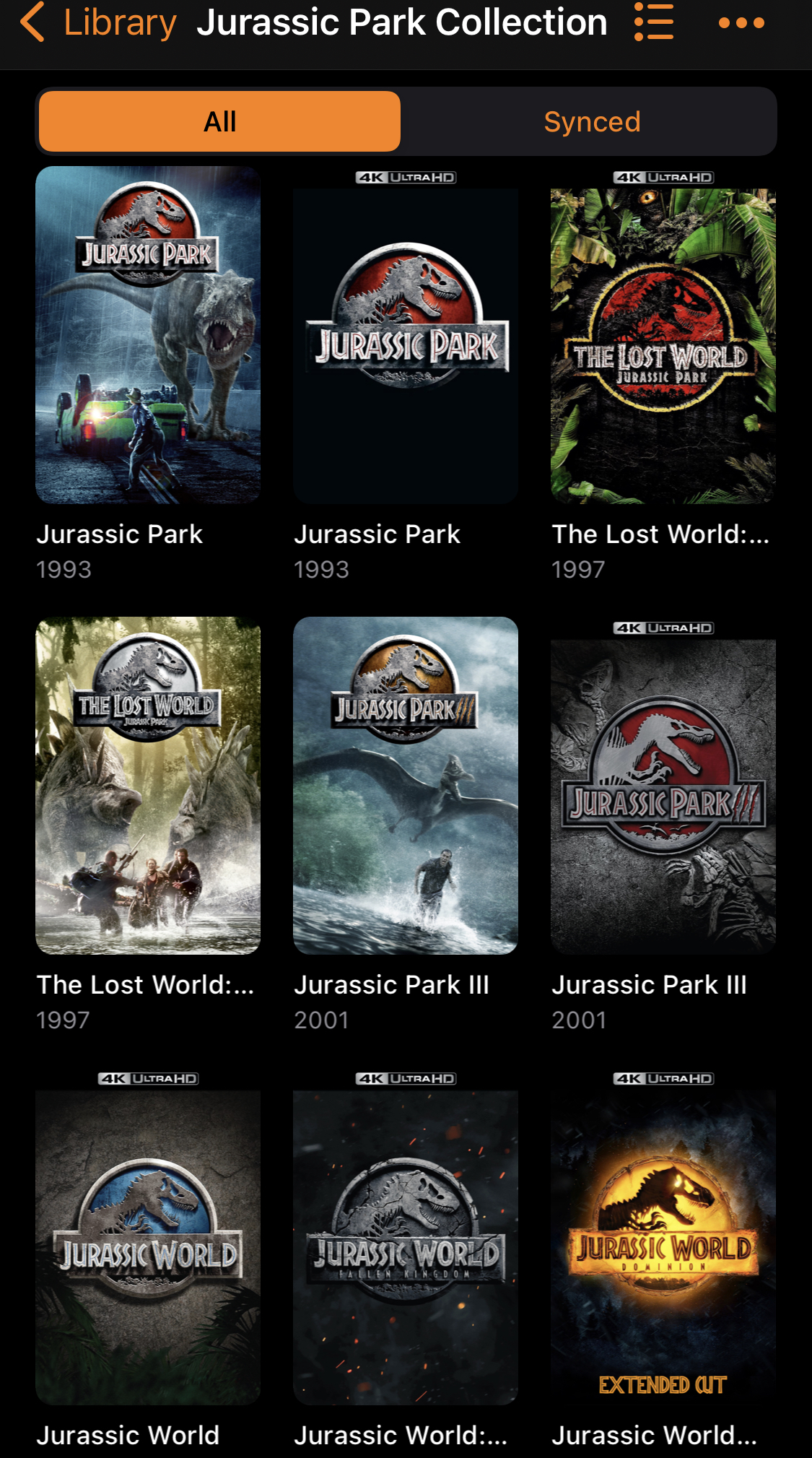The width and height of the screenshot is (812, 1458).
Task: Tap year 2001 under 4K Jurassic Park III
Action: coord(579,1020)
